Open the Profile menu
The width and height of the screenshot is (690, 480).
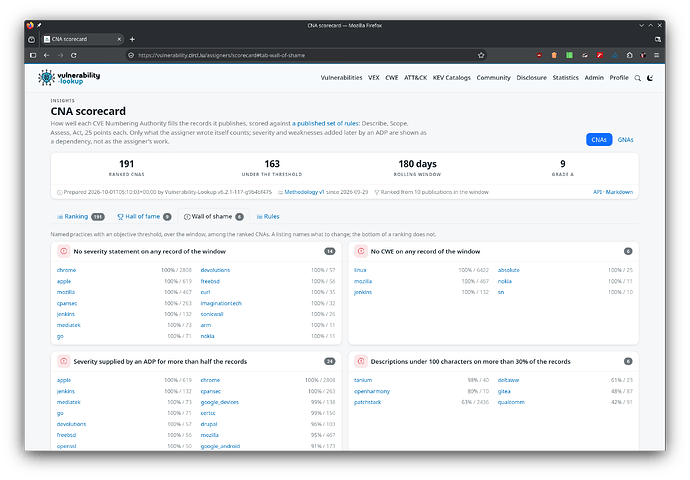[x=619, y=77]
